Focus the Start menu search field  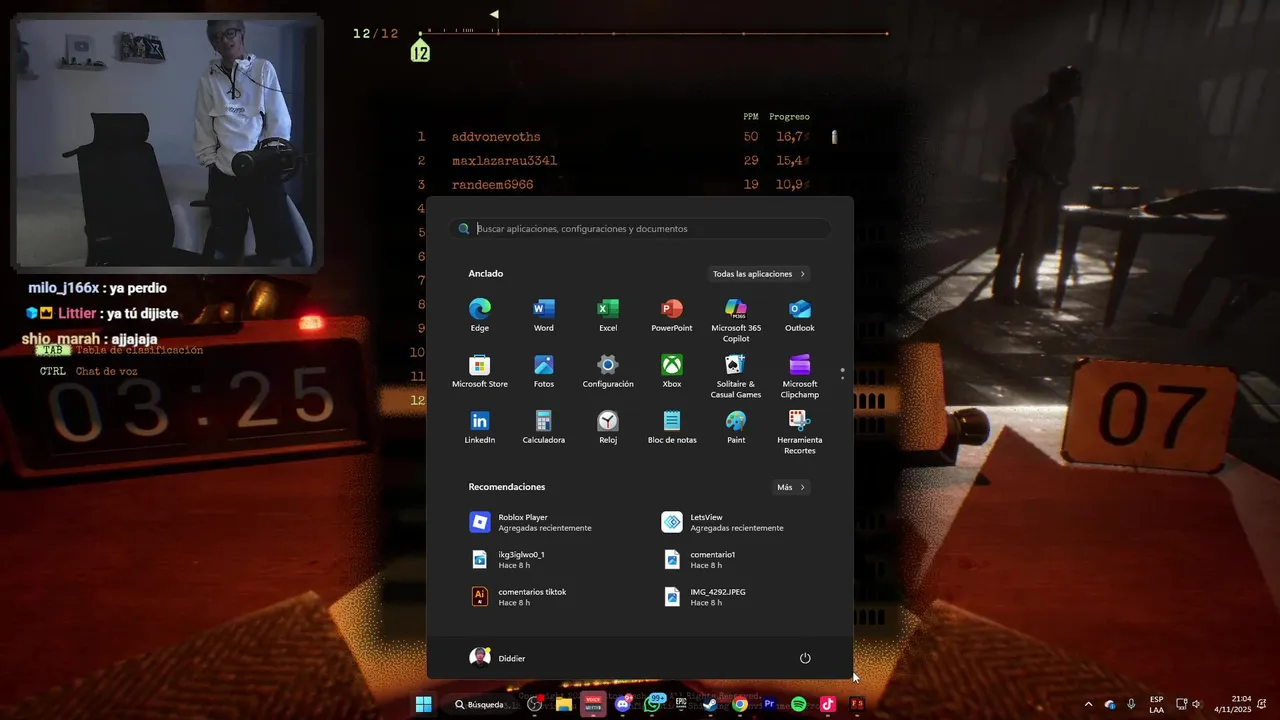pos(640,229)
